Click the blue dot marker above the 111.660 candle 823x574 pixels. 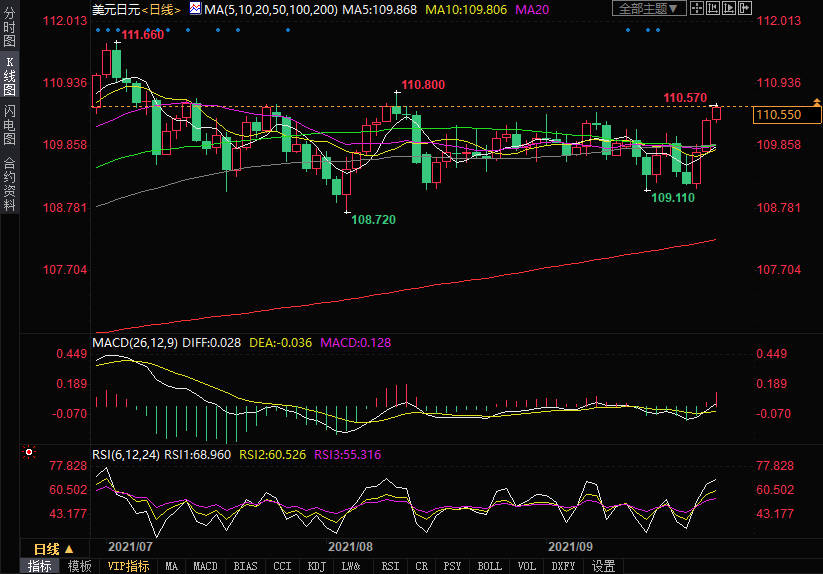[x=118, y=30]
